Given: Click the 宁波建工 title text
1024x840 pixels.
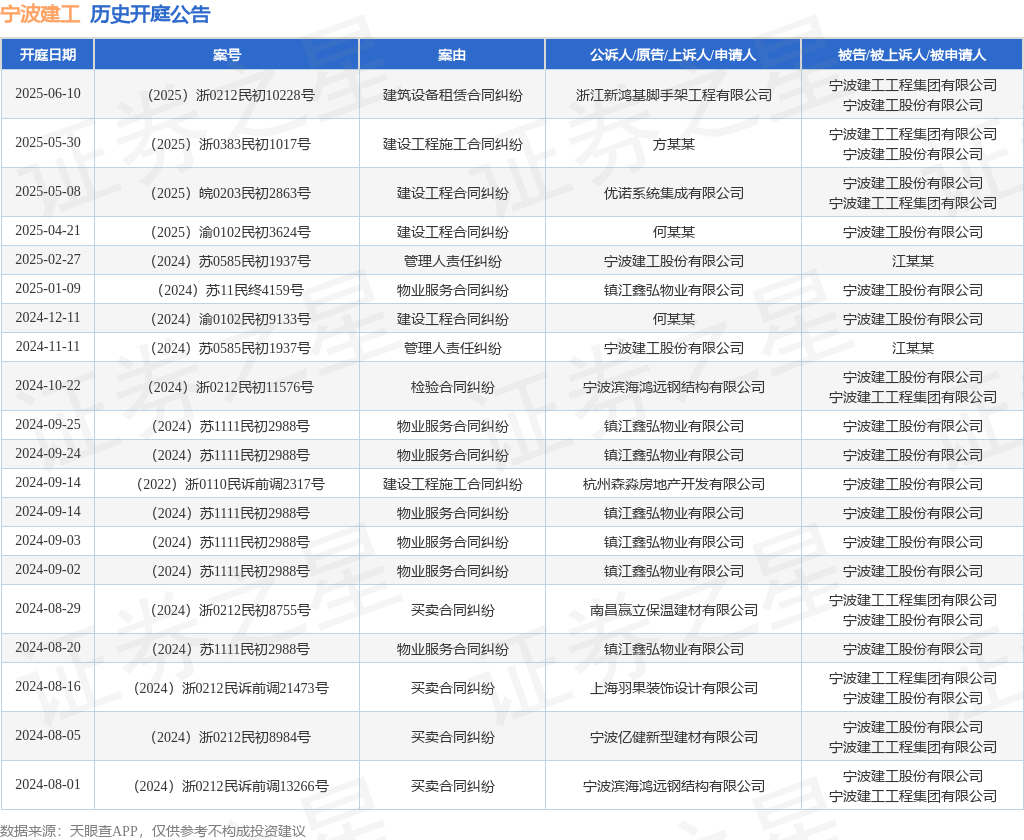Looking at the screenshot, I should pos(40,14).
